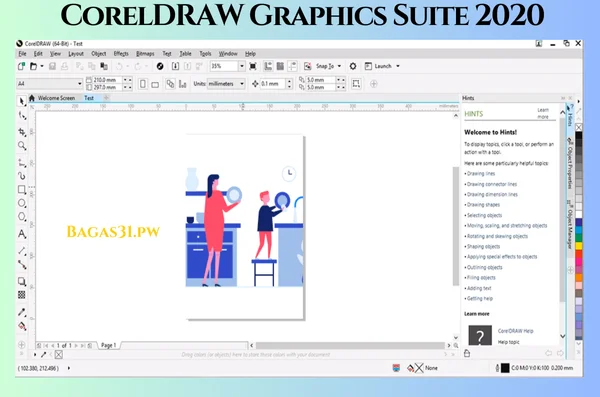Pick the black swatch in color palette

pos(579,136)
